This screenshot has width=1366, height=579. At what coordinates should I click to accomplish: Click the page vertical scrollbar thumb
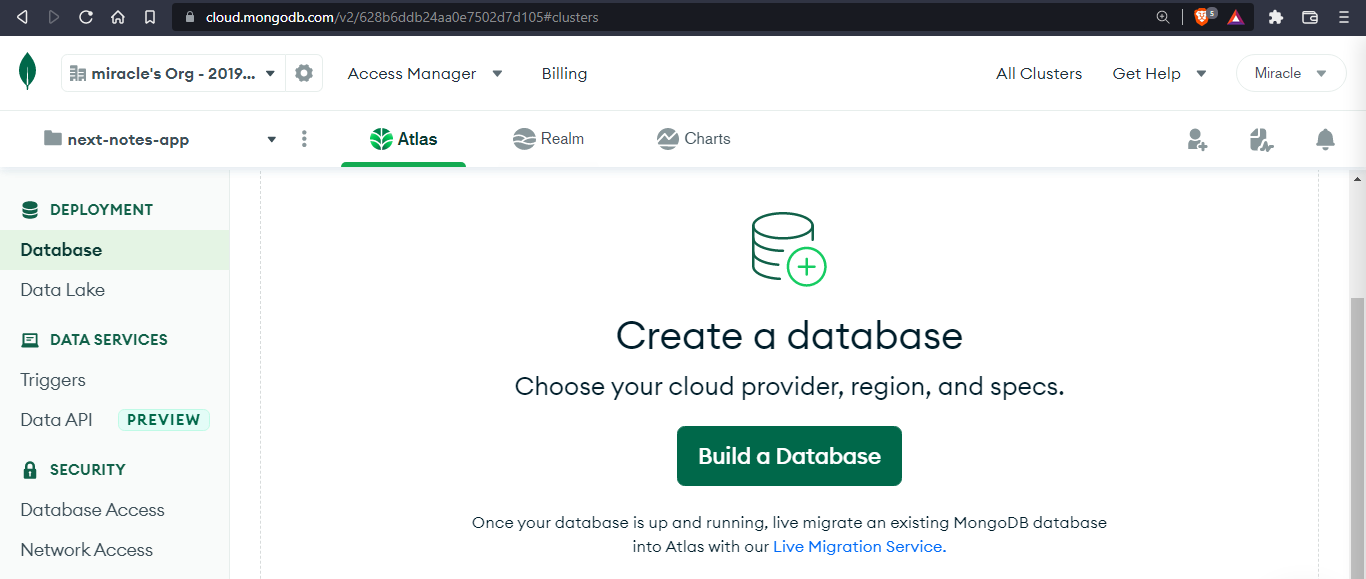(1357, 438)
